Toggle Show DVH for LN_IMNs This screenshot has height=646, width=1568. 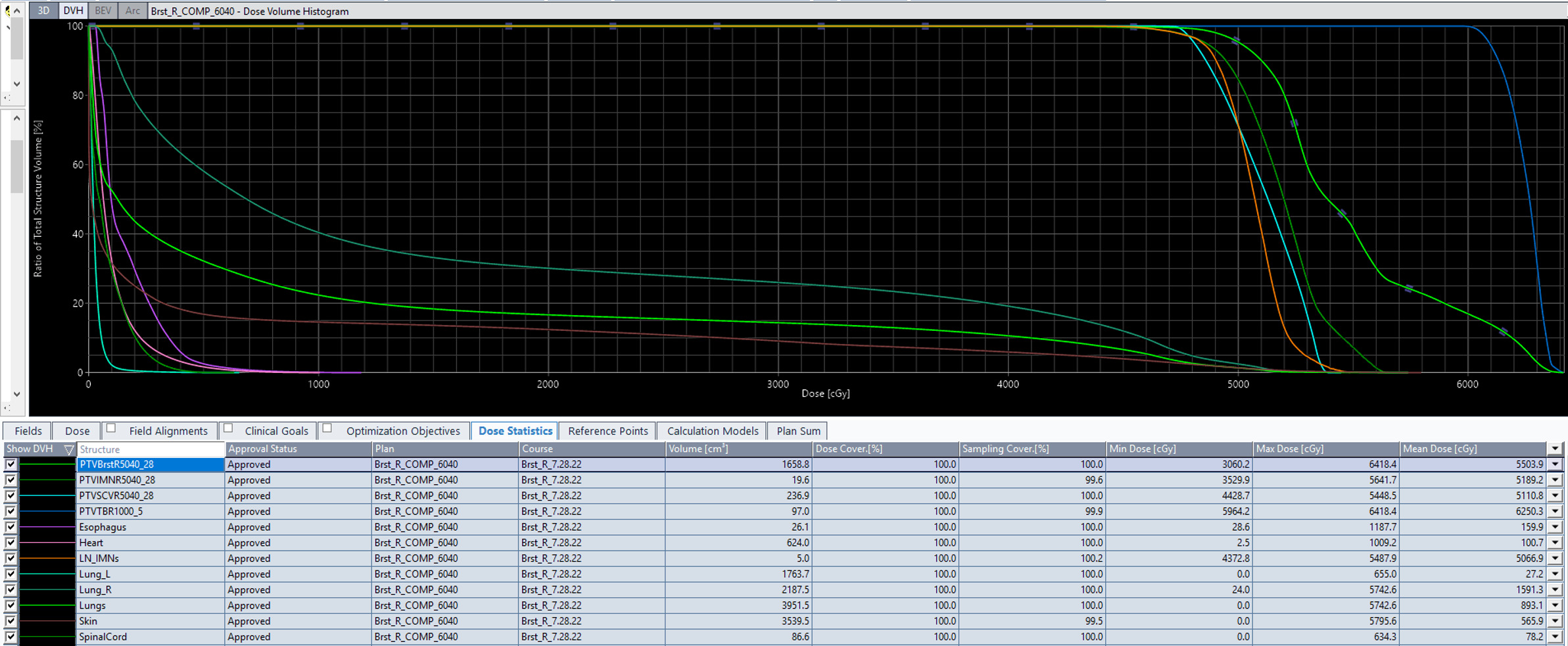11,559
